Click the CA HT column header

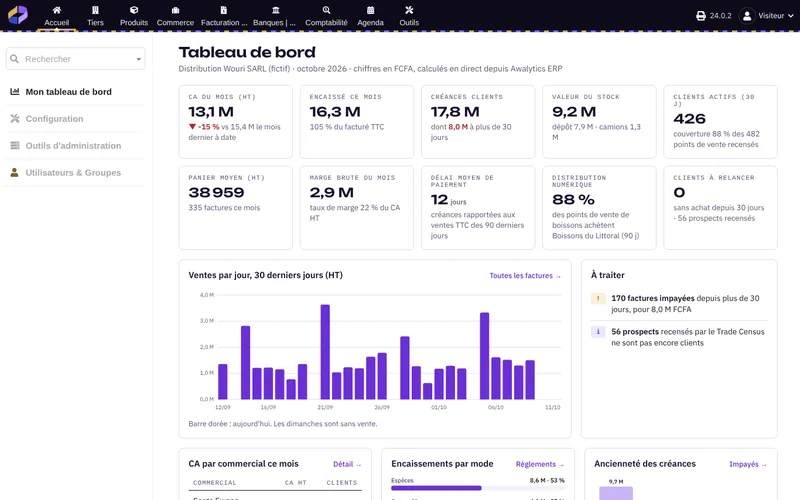pyautogui.click(x=295, y=483)
